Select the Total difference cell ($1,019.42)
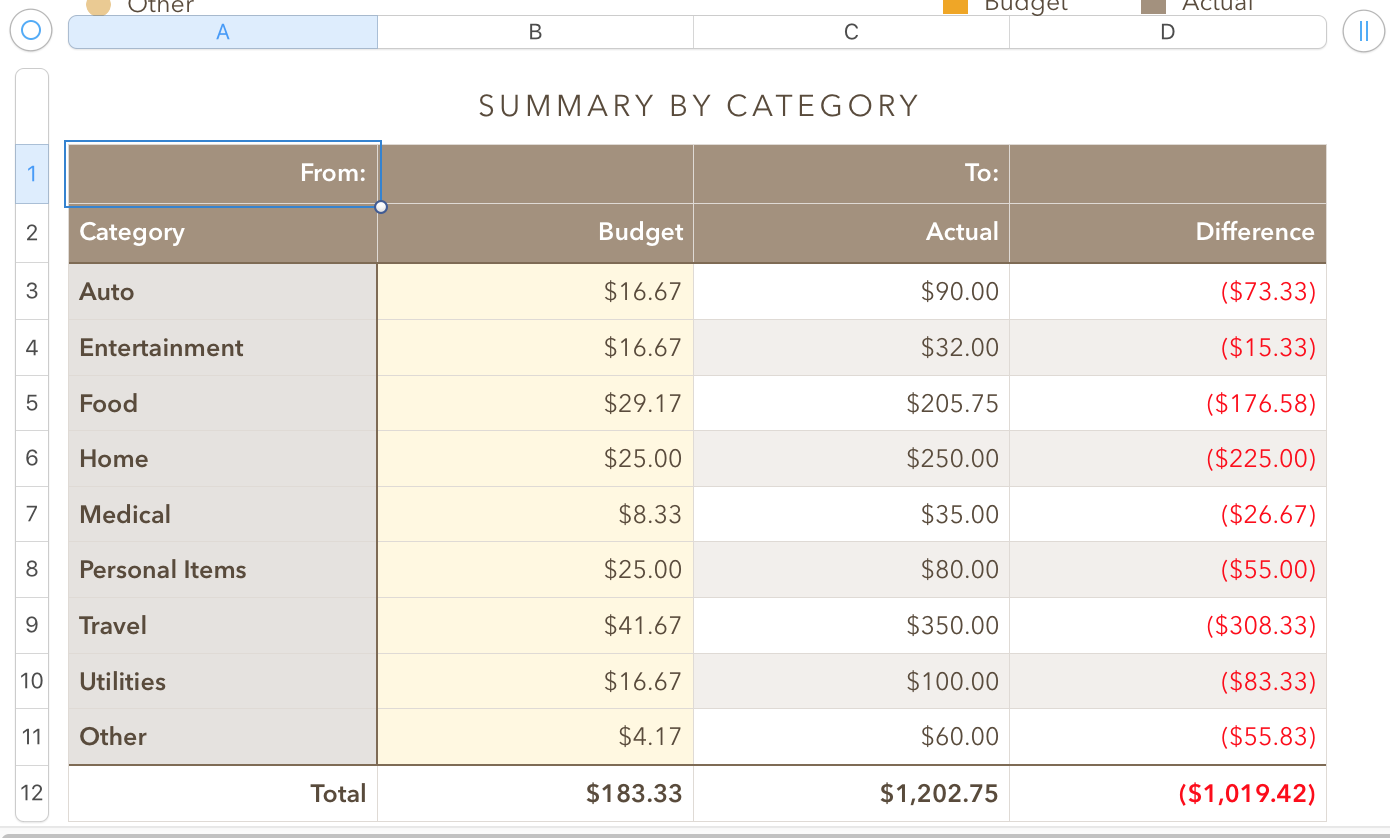This screenshot has height=838, width=1390. coord(1167,793)
